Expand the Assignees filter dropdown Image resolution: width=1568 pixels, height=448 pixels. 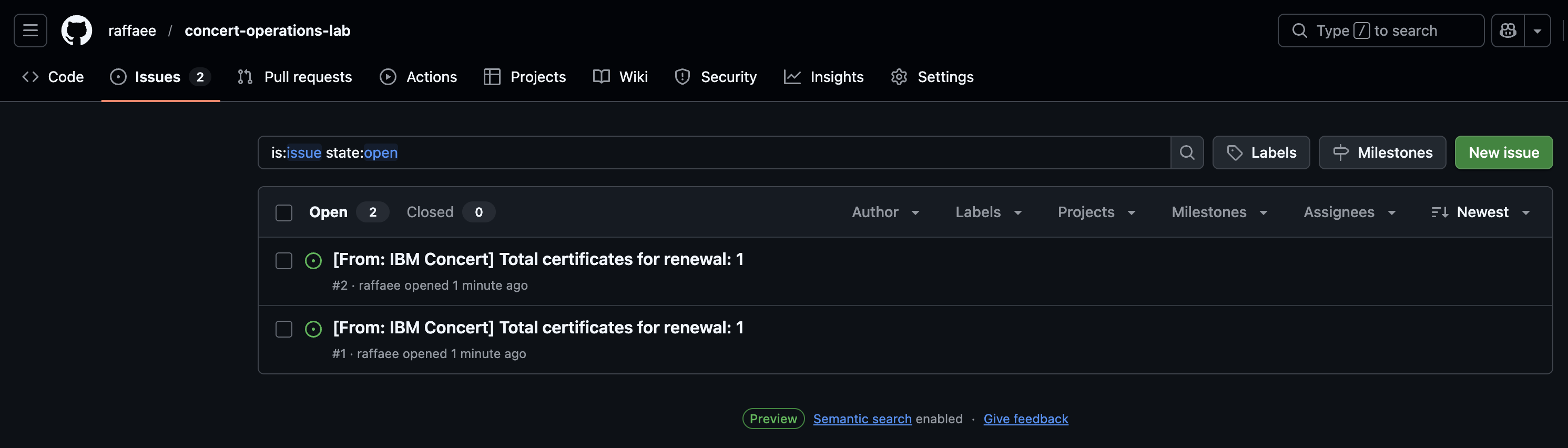[x=1349, y=212]
